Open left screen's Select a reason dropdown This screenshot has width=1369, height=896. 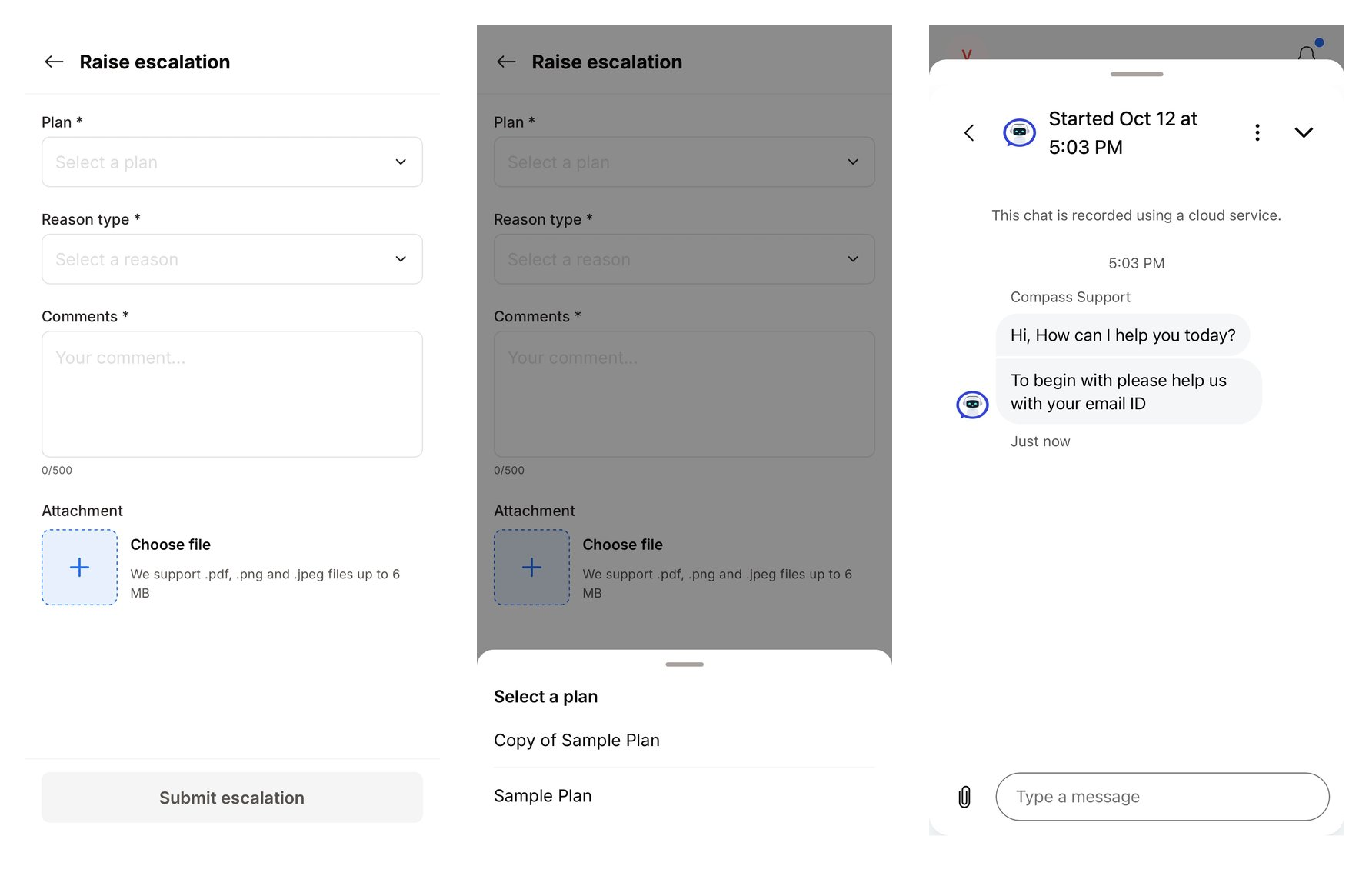232,259
